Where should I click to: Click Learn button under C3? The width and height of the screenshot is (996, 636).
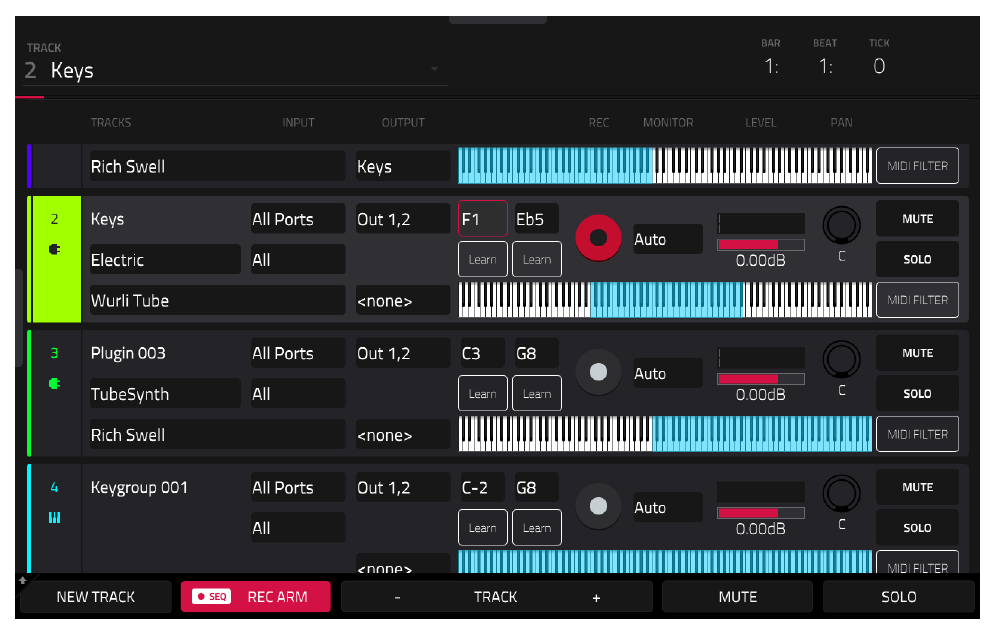point(483,393)
